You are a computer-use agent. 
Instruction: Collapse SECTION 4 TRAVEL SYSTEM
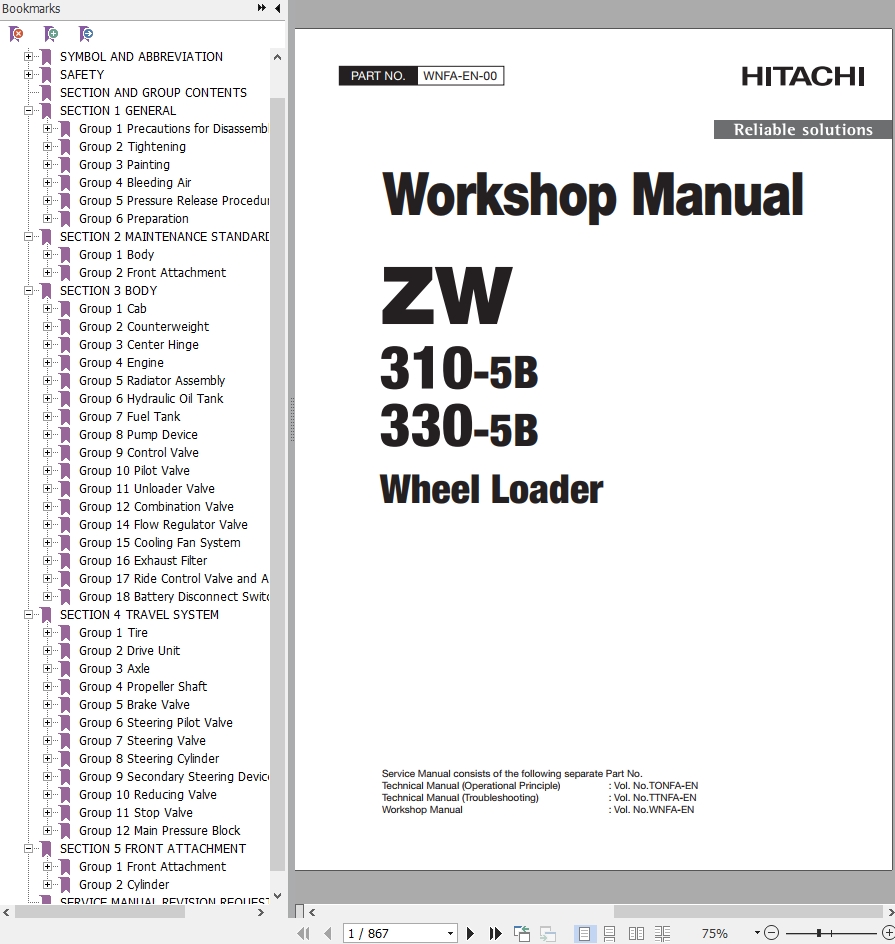[x=28, y=615]
